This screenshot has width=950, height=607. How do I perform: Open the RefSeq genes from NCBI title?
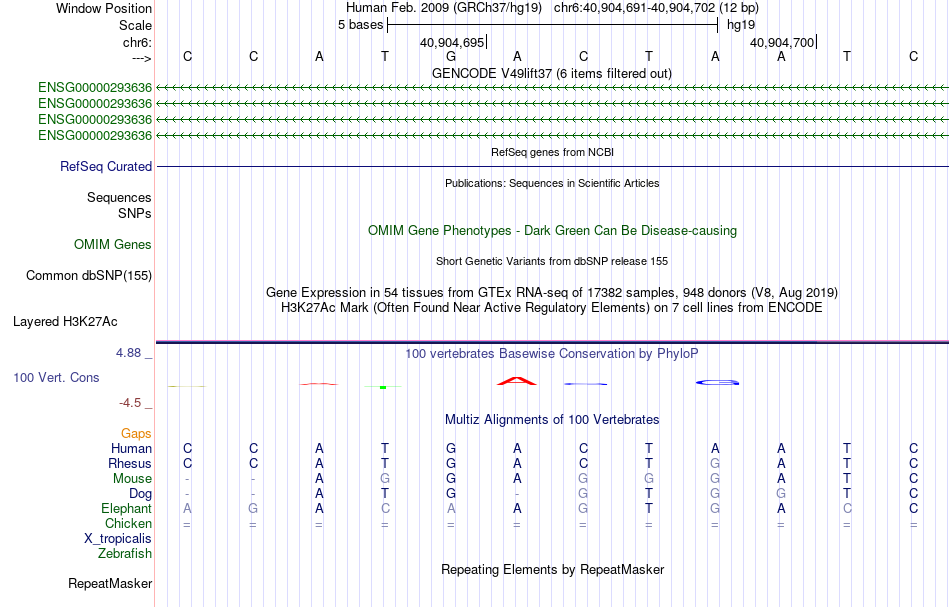tap(552, 152)
